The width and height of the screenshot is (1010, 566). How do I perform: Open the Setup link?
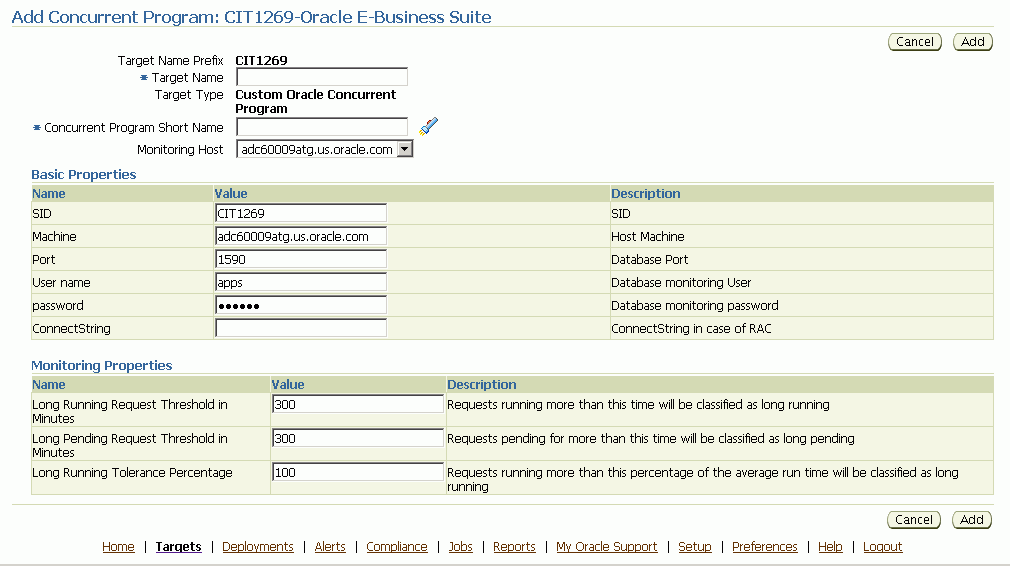pos(695,547)
